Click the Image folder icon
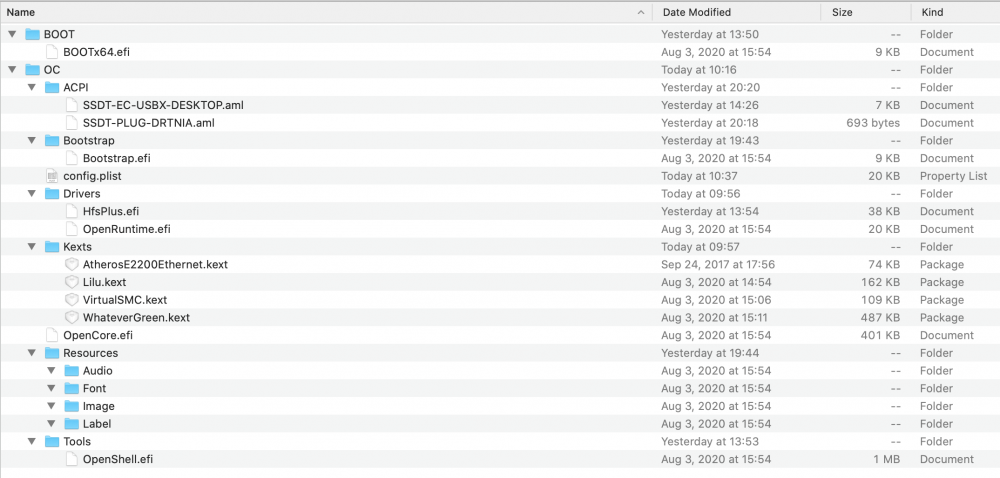The width and height of the screenshot is (1000, 478). pos(71,406)
